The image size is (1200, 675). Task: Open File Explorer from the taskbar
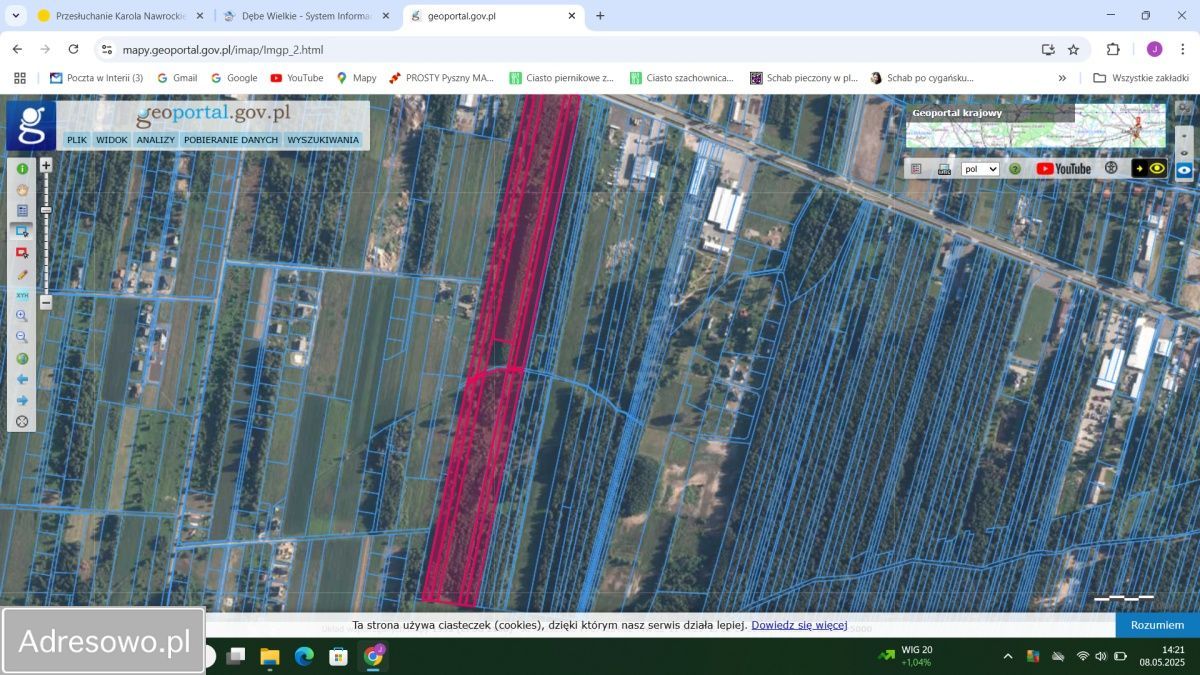[270, 656]
